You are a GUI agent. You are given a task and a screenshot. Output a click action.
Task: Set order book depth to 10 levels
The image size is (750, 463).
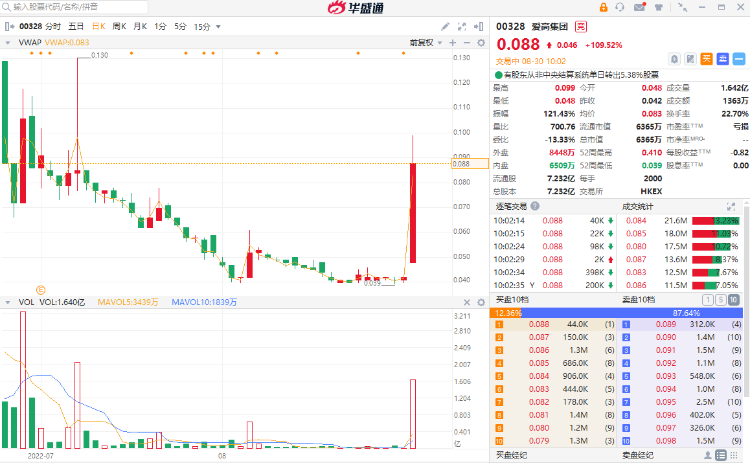[x=733, y=300]
